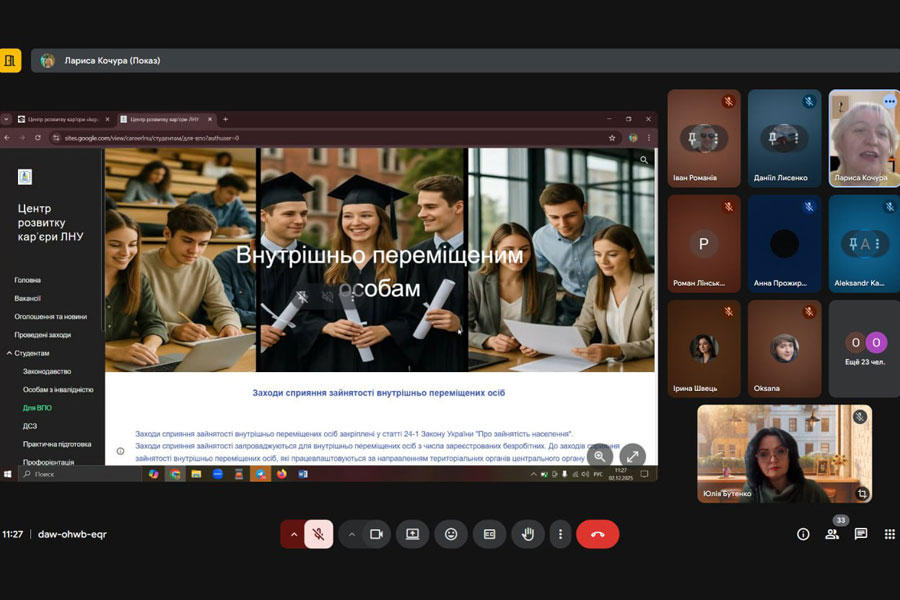
Task: Open Вакансії in the site navigation
Action: click(x=28, y=299)
